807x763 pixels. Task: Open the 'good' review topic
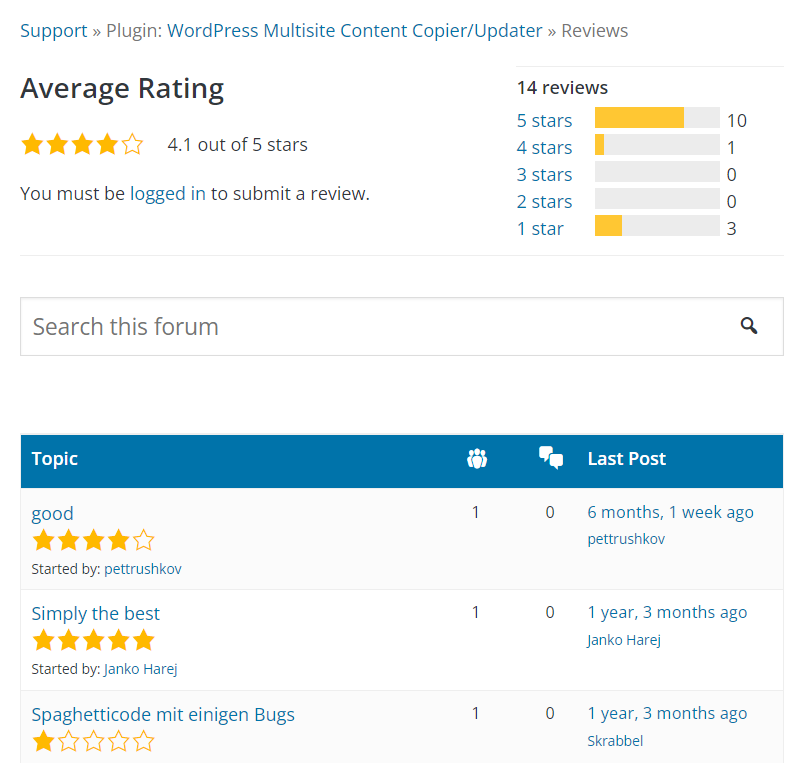pyautogui.click(x=52, y=513)
